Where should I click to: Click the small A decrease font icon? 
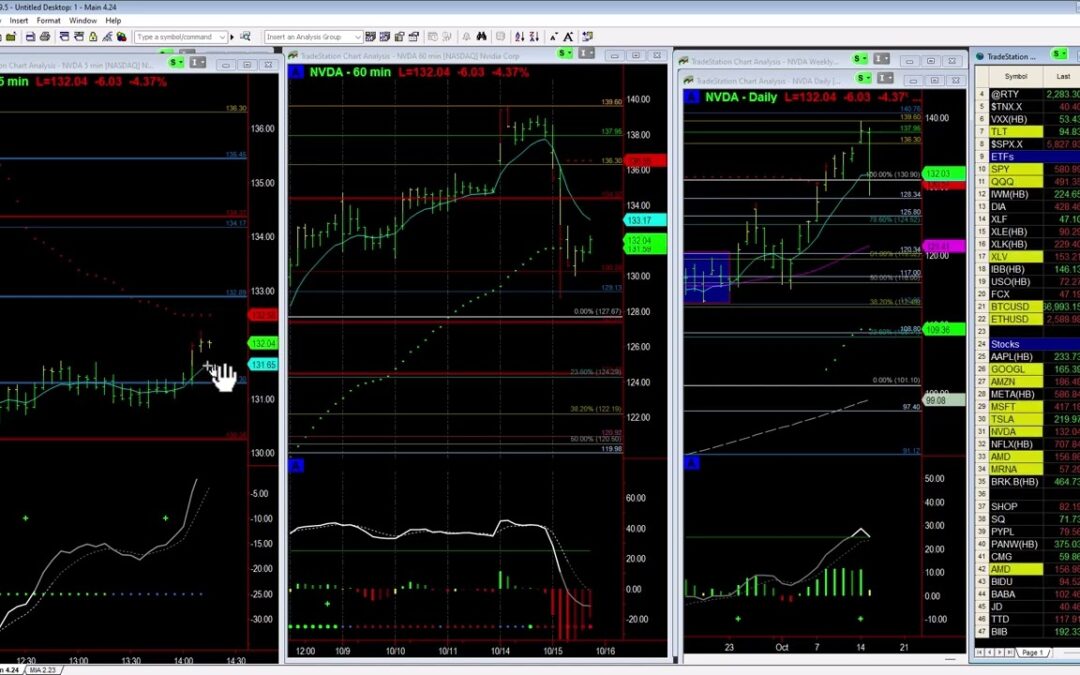click(553, 37)
